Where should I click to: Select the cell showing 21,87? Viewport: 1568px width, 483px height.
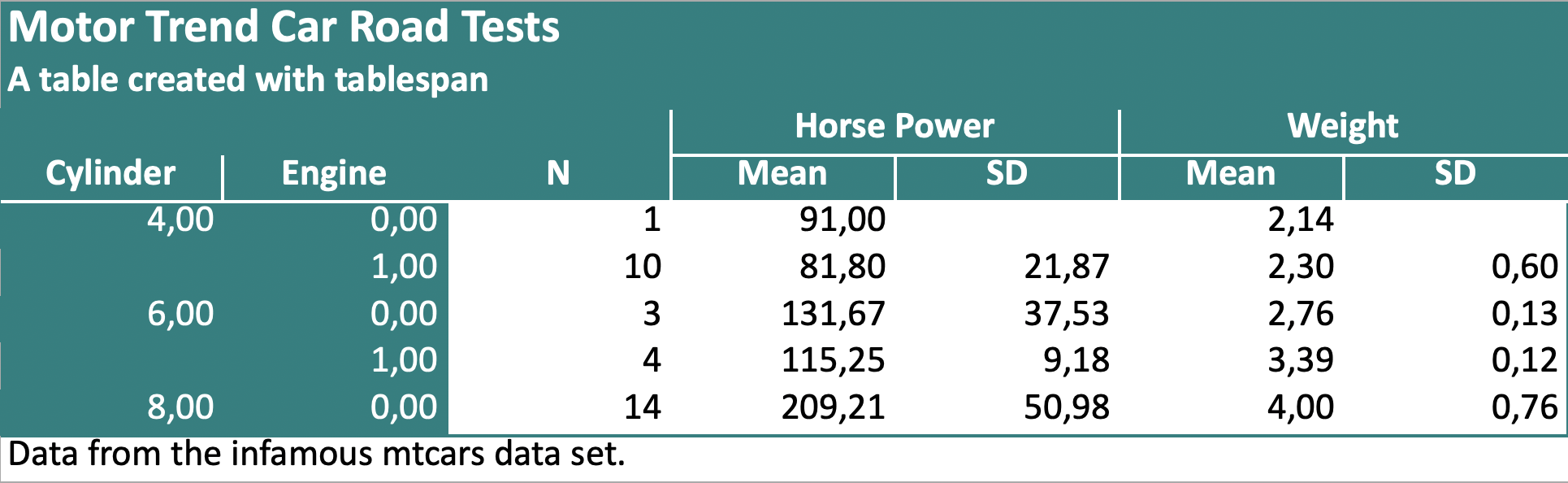click(1066, 267)
